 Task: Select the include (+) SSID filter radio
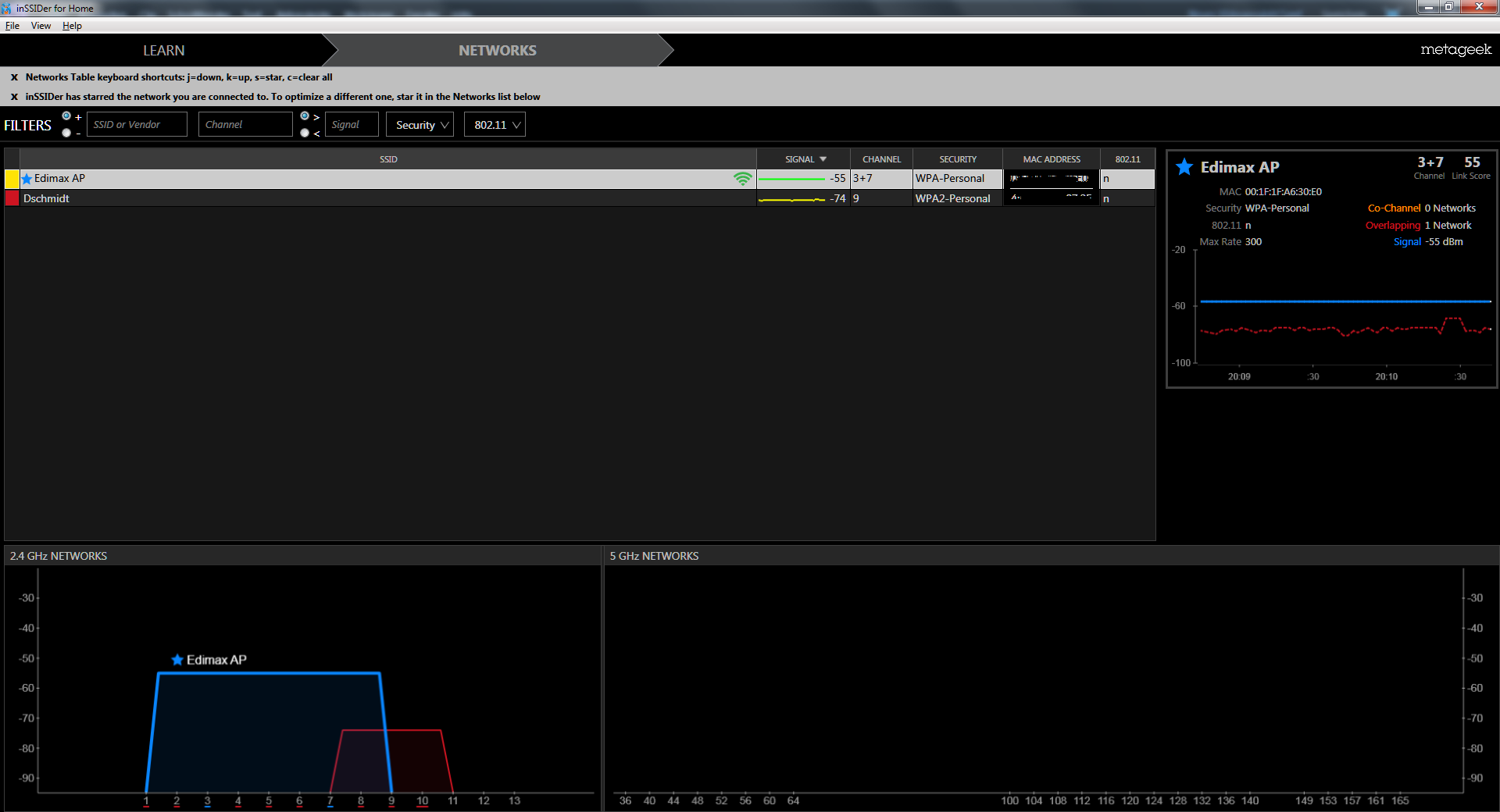pos(66,116)
